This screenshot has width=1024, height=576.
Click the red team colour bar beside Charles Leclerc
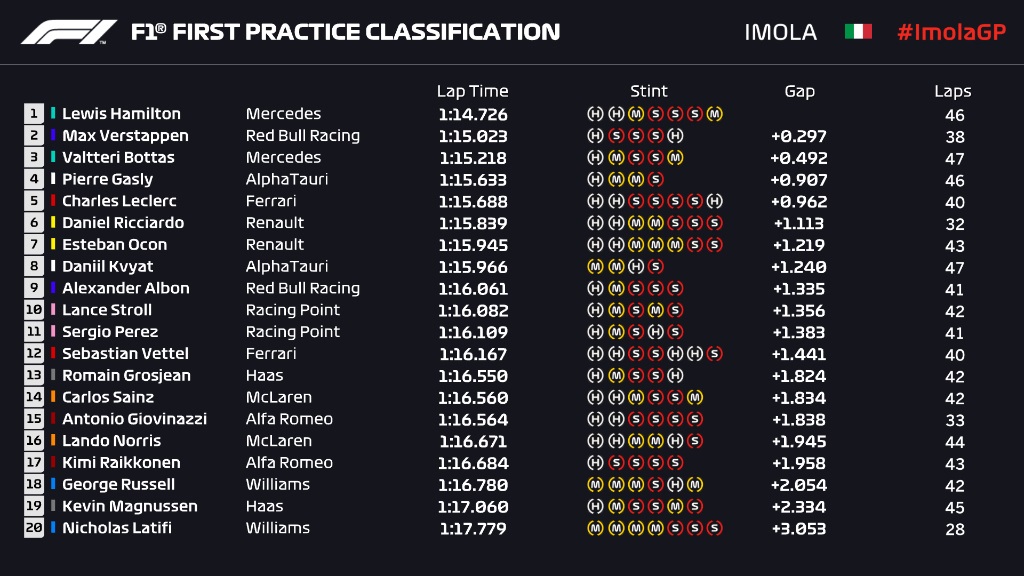[53, 201]
